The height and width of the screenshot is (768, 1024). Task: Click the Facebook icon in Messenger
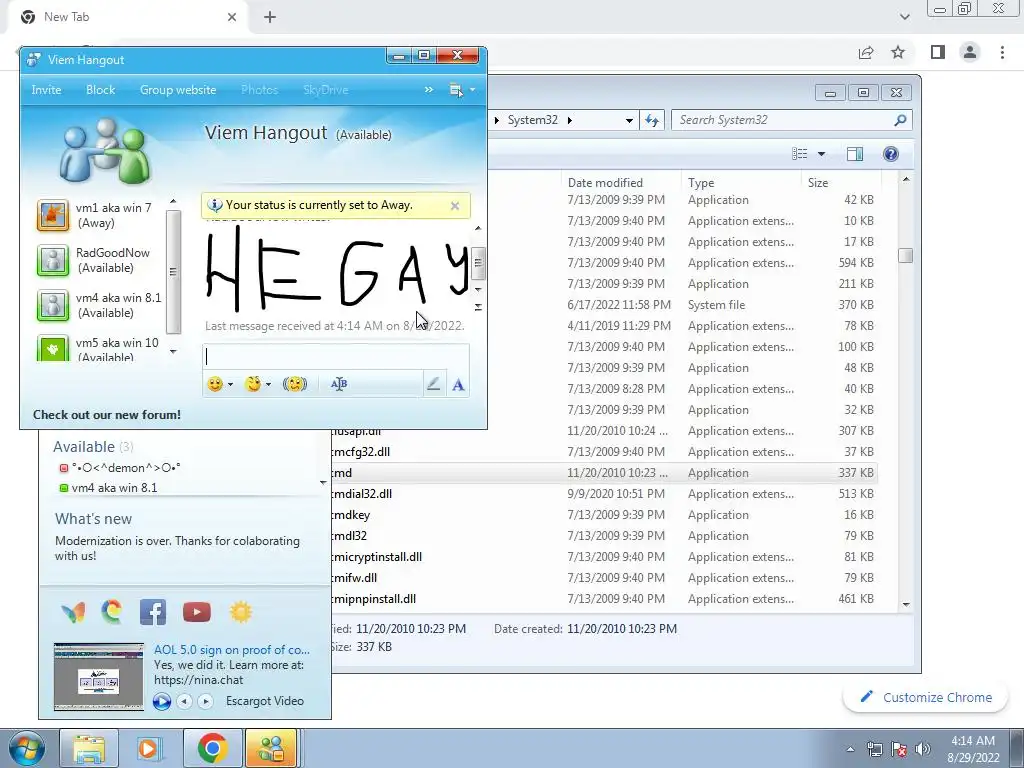click(x=153, y=613)
